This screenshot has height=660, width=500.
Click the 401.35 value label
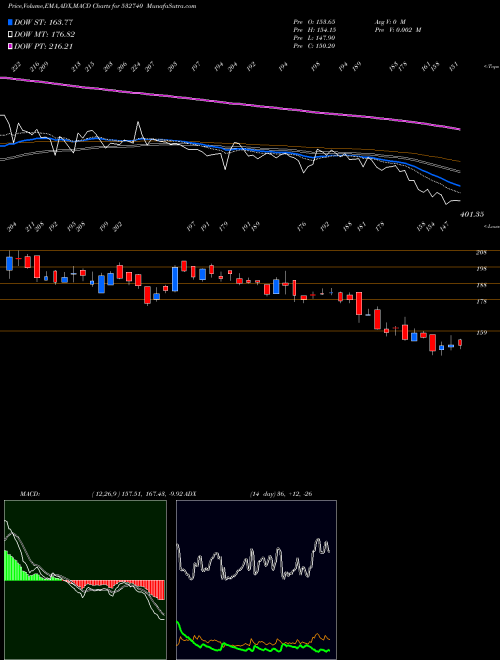[472, 215]
